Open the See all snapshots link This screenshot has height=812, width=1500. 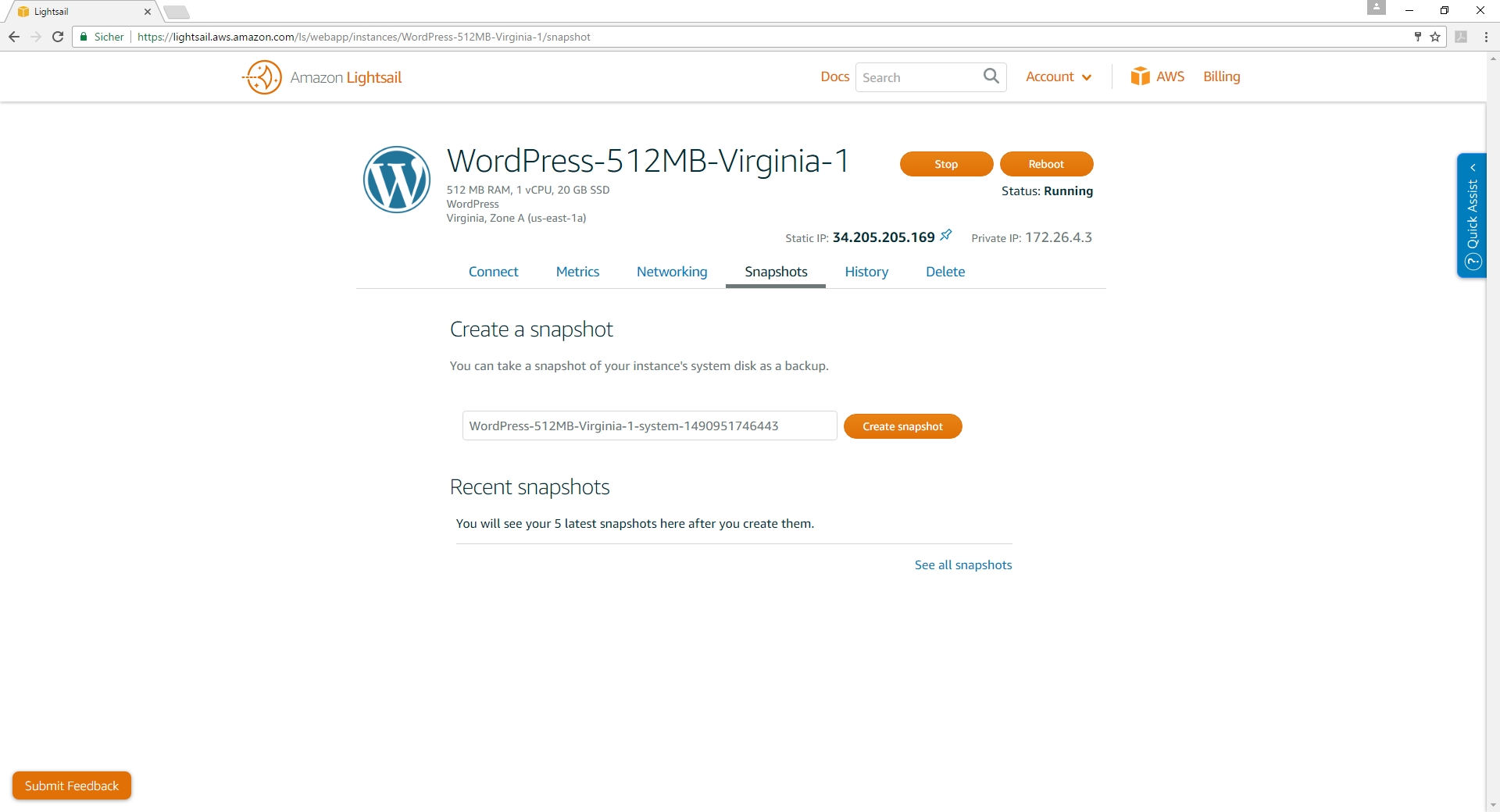click(963, 564)
